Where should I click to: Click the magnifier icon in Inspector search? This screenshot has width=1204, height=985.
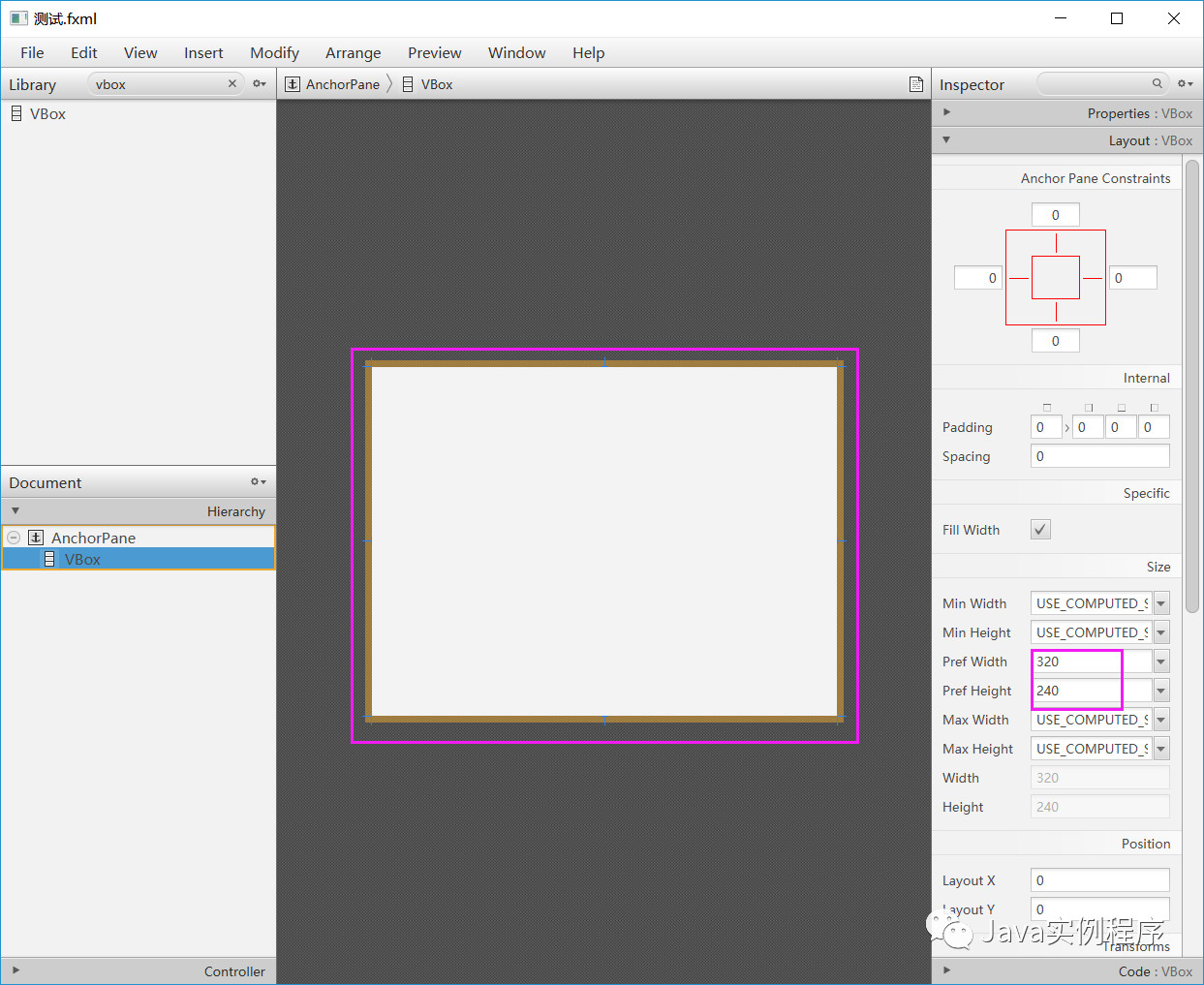(1157, 84)
